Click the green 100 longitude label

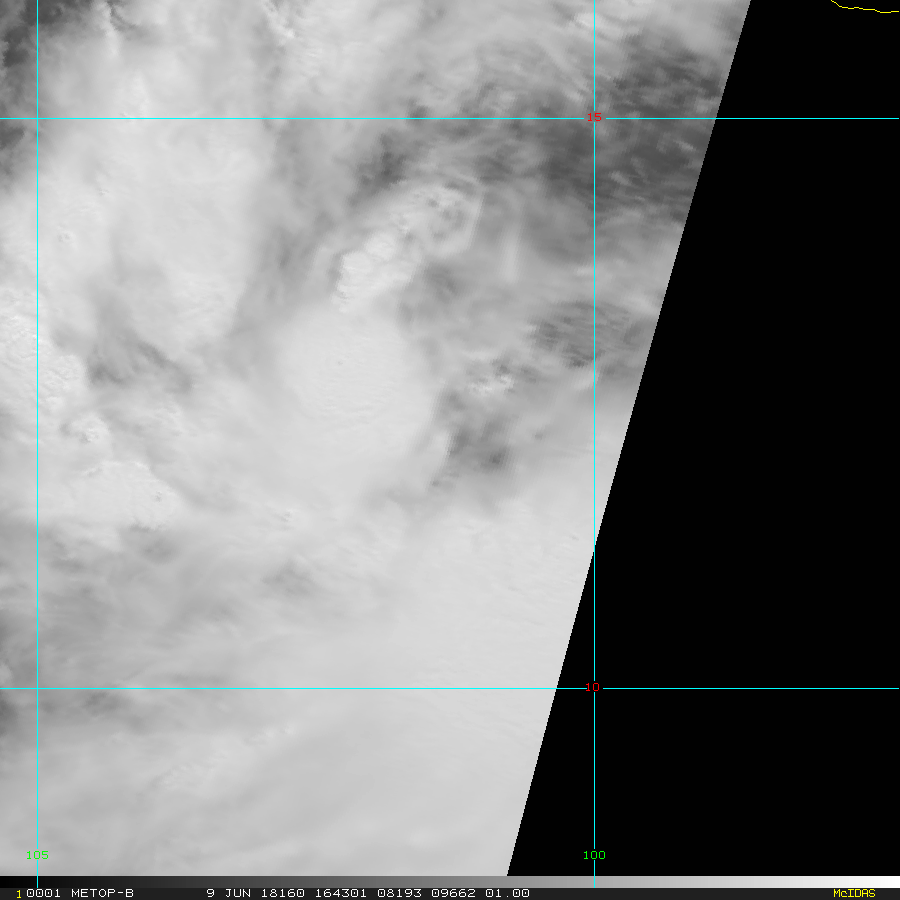click(594, 855)
